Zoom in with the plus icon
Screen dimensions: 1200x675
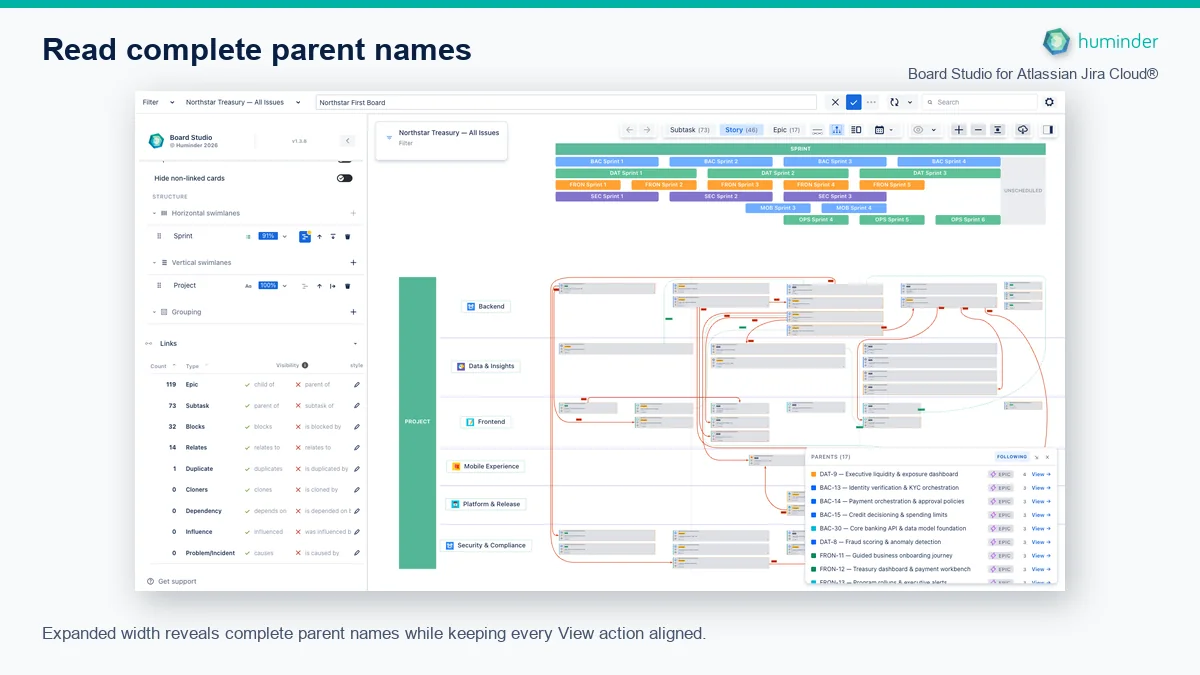959,130
